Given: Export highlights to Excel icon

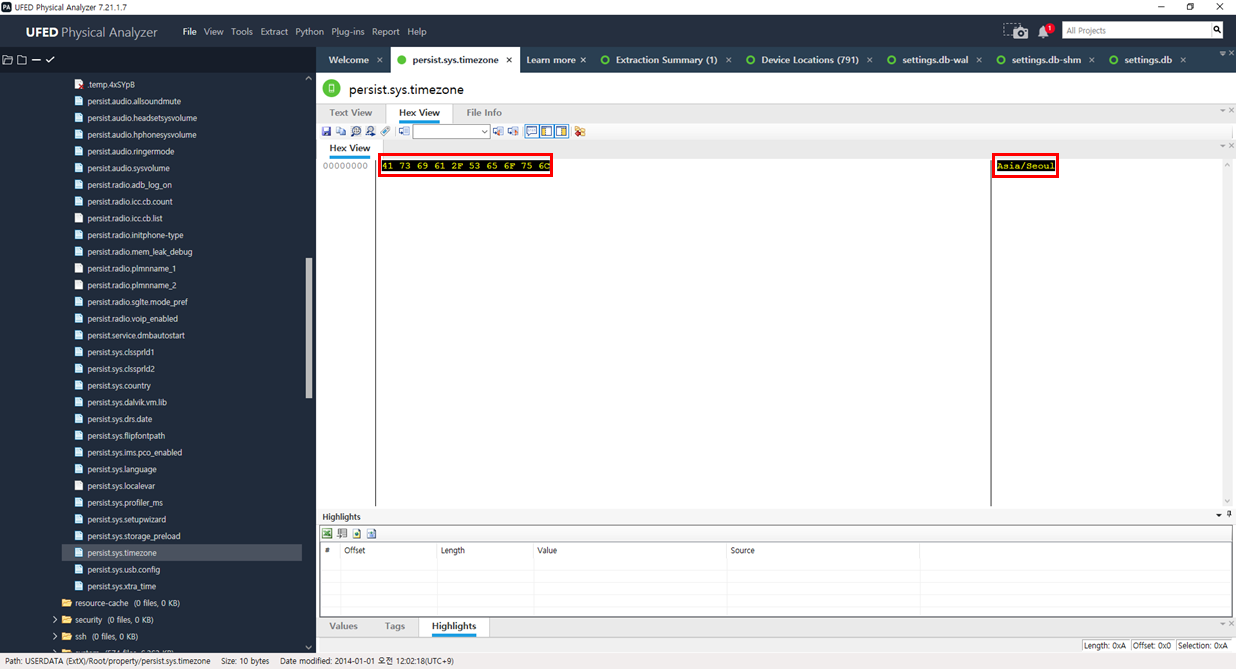Looking at the screenshot, I should point(327,534).
